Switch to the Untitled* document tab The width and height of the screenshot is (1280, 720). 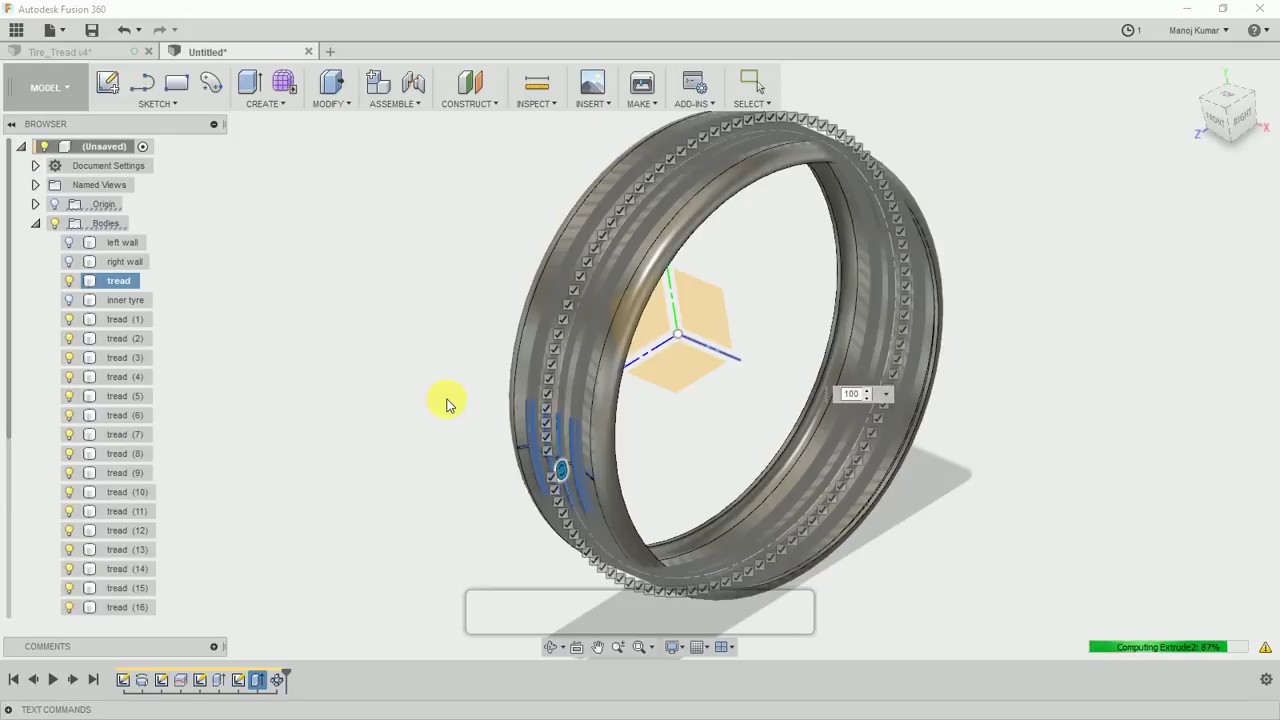pos(208,52)
